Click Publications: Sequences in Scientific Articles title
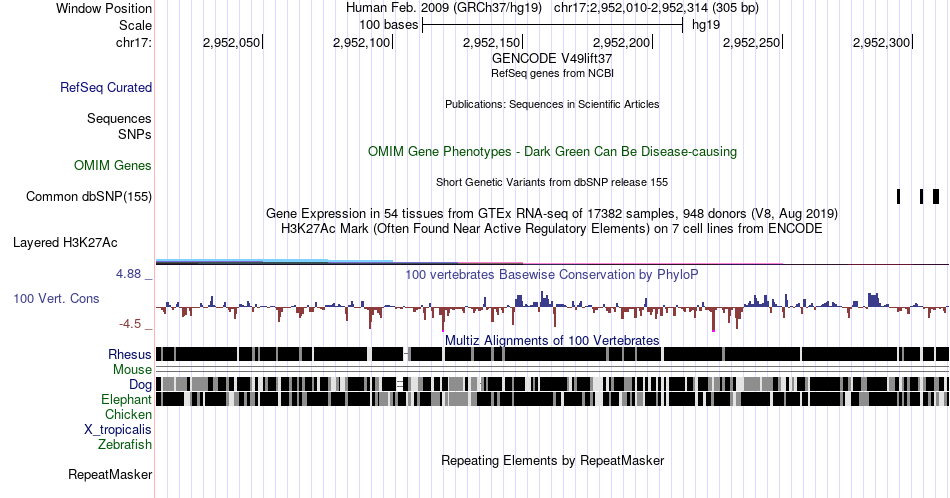 (552, 104)
